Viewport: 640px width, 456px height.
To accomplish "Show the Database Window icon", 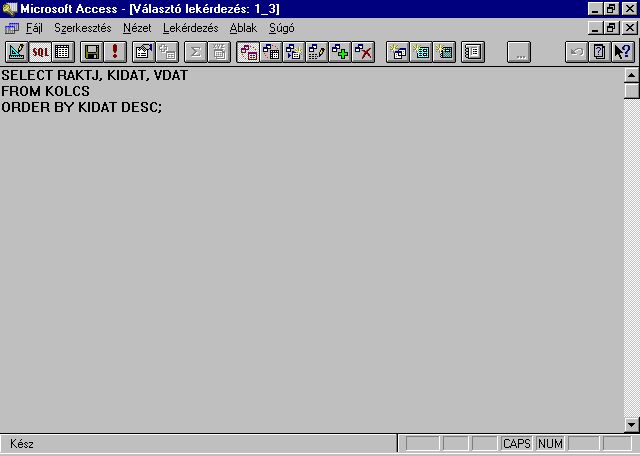I will [473, 52].
